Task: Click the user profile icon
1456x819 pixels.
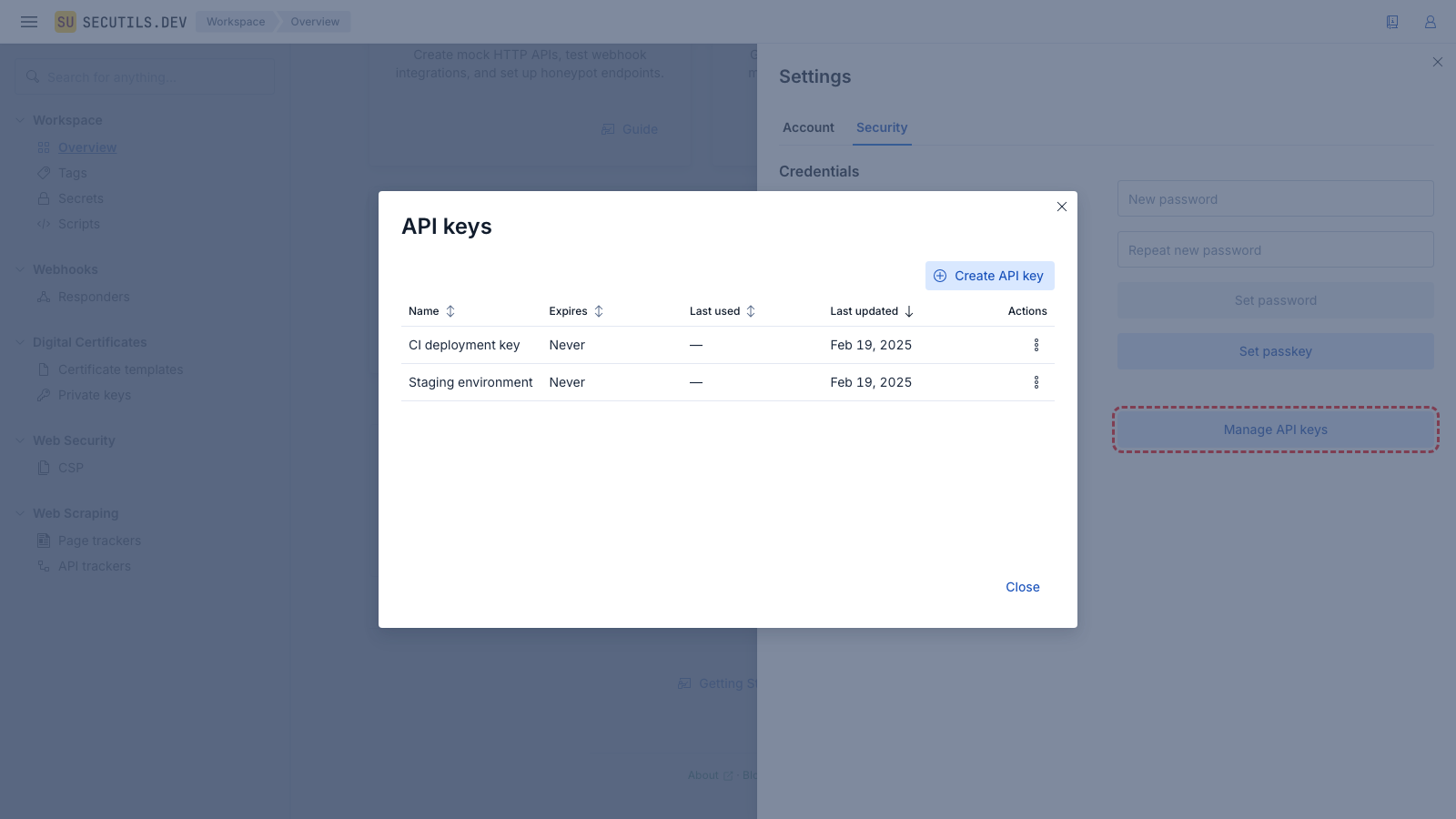Action: 1430,22
